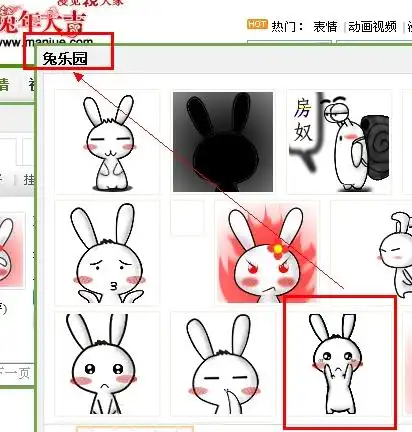The height and width of the screenshot is (432, 412).
Task: Click the sleepy-eyed rabbit emoticon thumbnail
Action: [x=107, y=142]
